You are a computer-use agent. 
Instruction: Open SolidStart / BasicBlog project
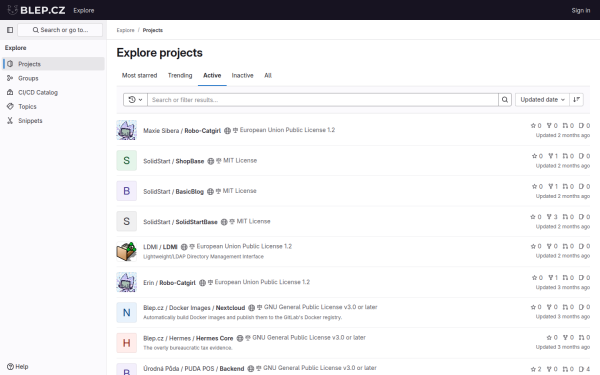pyautogui.click(x=173, y=191)
